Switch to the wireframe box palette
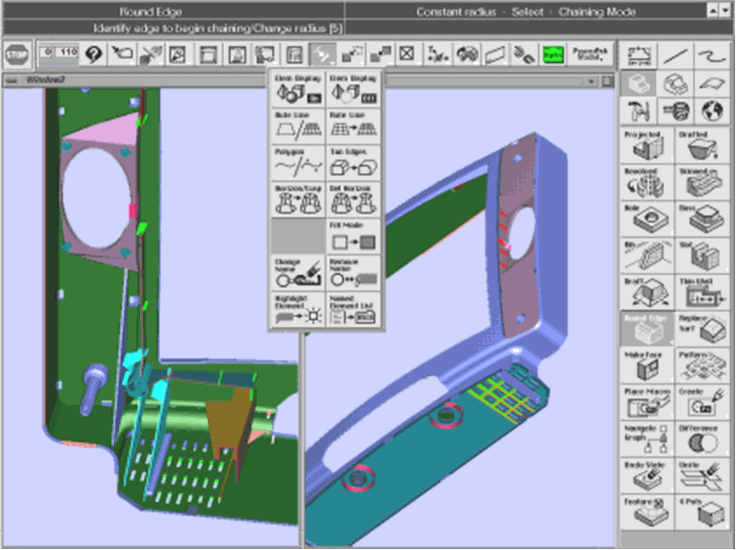The image size is (736, 550). [x=675, y=84]
